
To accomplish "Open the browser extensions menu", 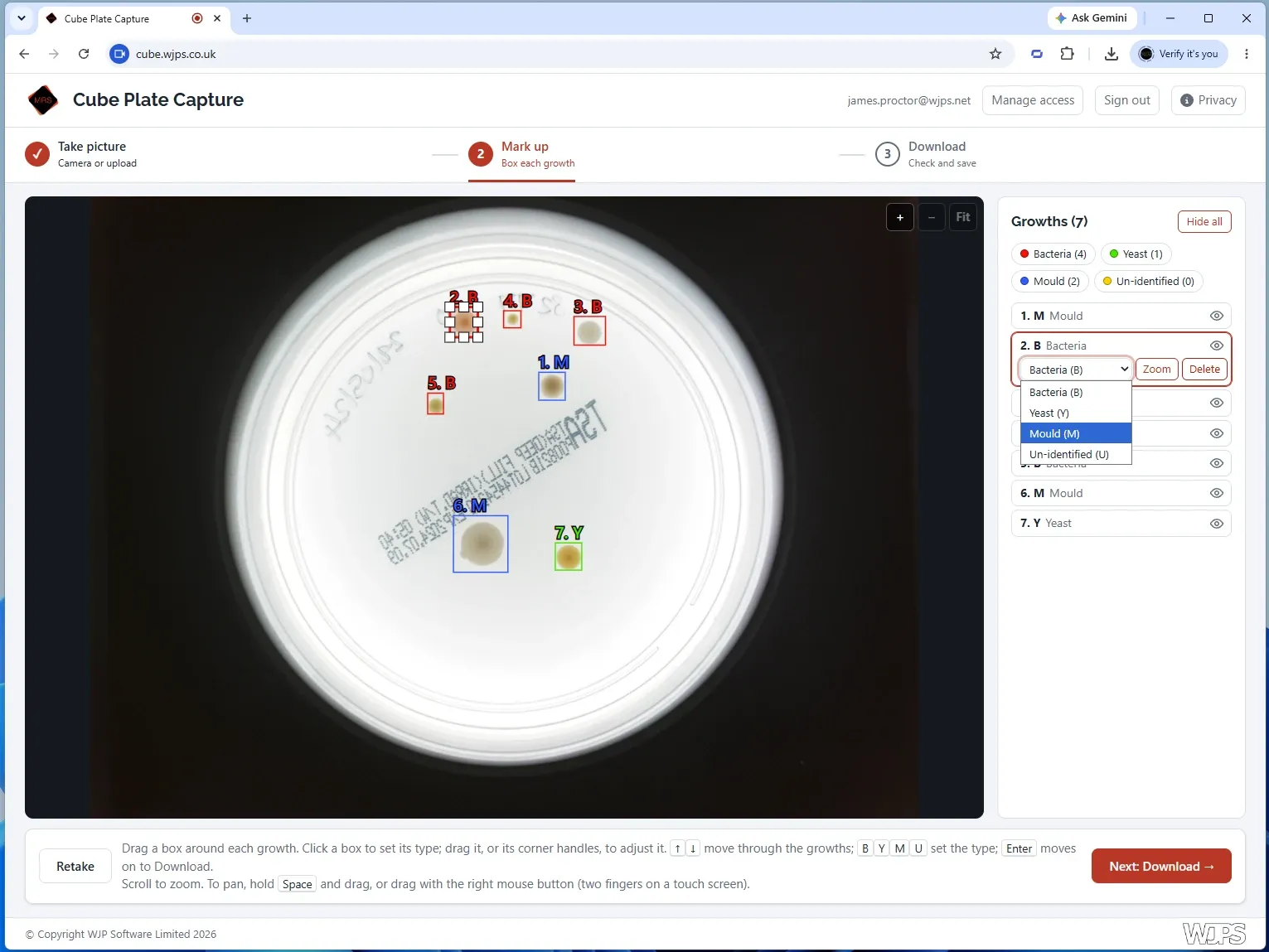I will (x=1068, y=54).
